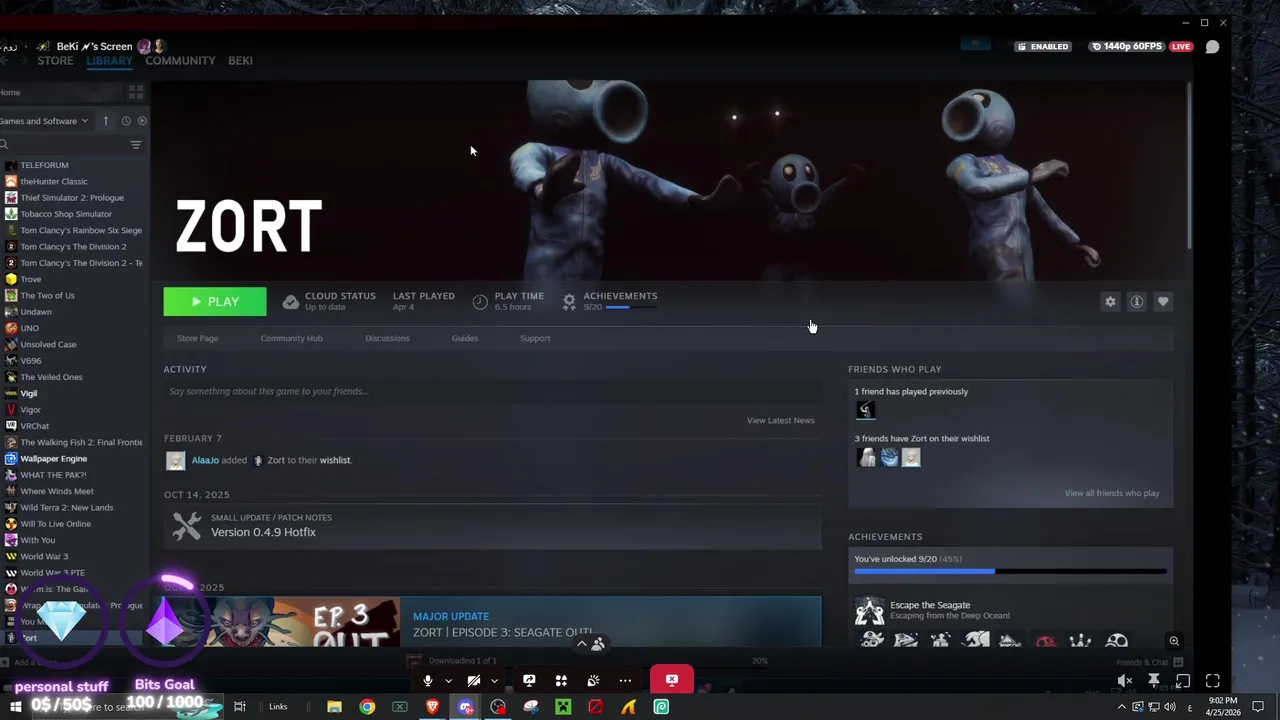
Task: Toggle the stream camera off button
Action: coord(473,681)
